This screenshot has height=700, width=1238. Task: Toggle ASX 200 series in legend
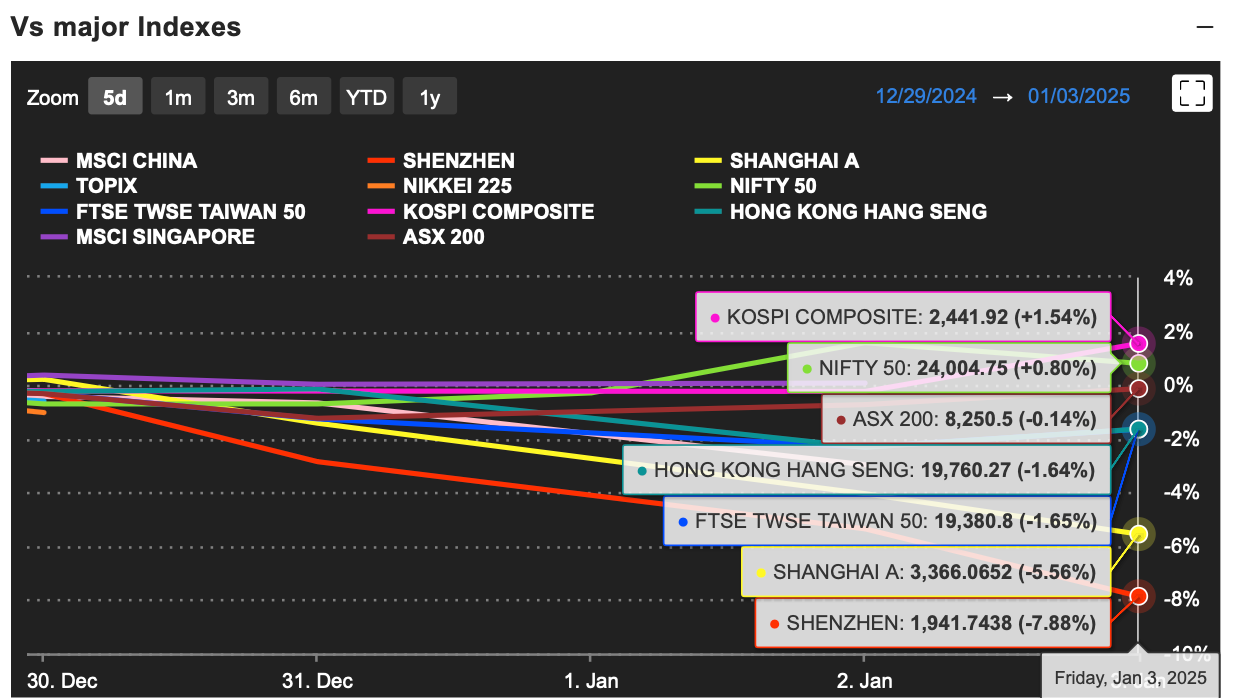[426, 237]
